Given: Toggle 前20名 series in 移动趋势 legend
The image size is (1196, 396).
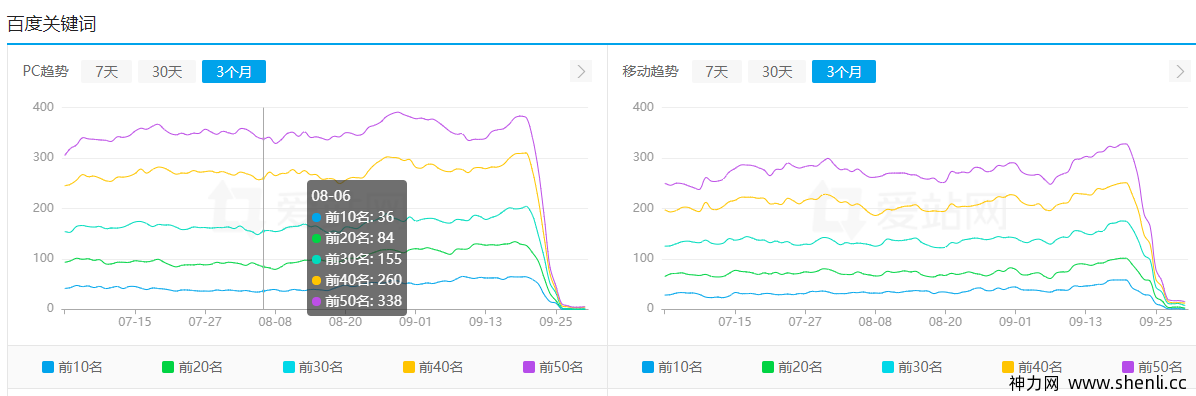Looking at the screenshot, I should click(x=793, y=367).
